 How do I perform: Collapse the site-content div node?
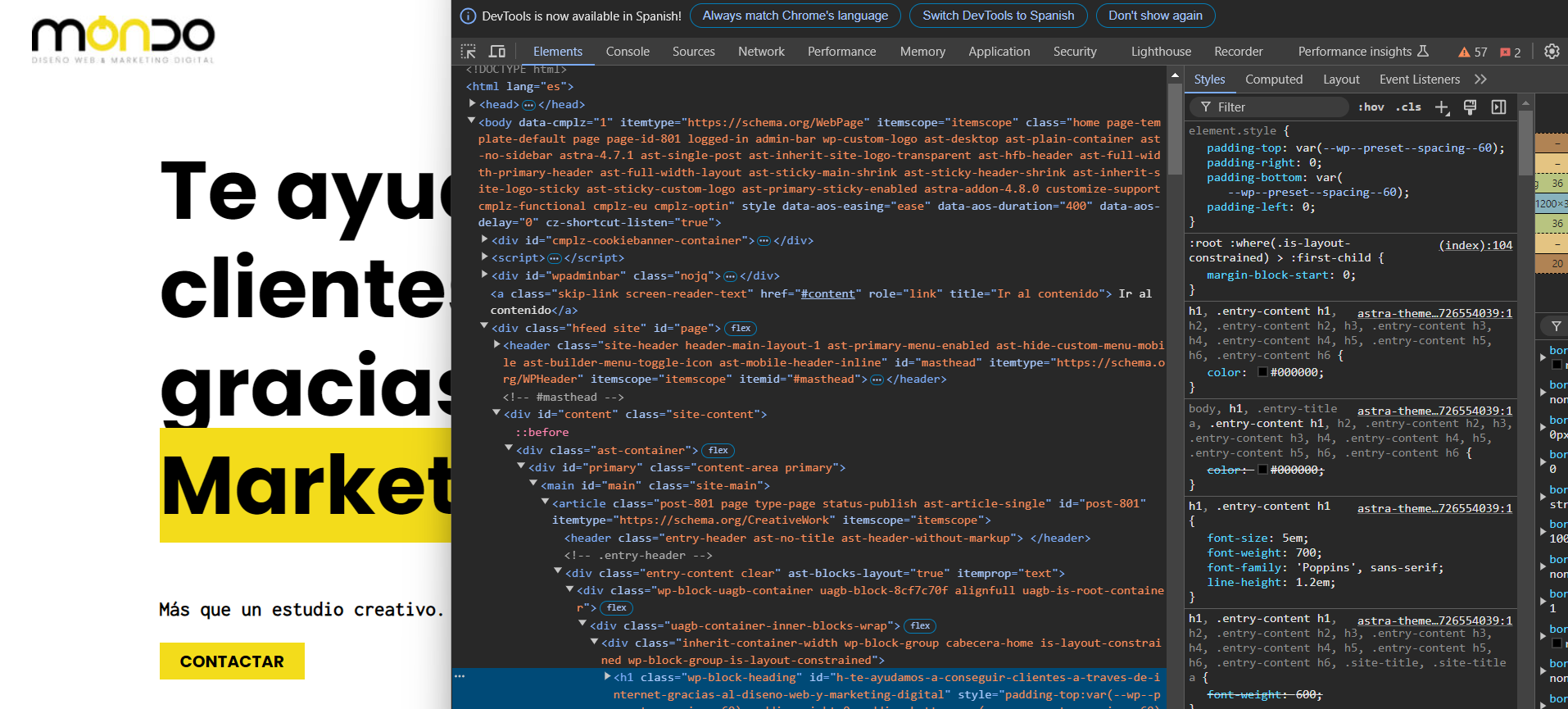pyautogui.click(x=496, y=413)
